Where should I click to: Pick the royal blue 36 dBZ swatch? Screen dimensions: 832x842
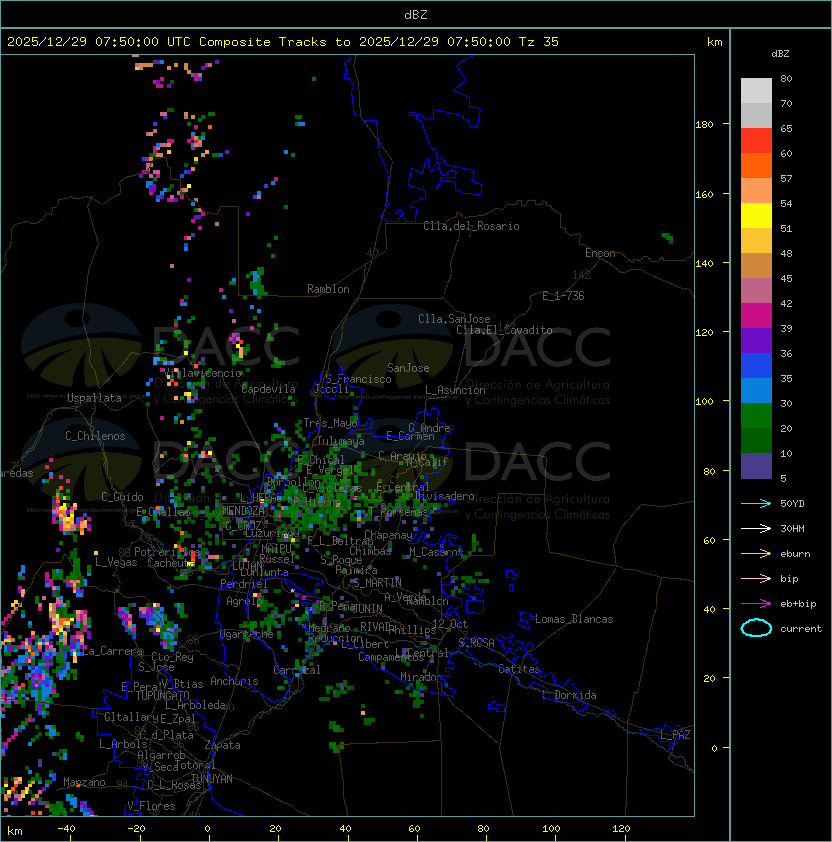(756, 366)
